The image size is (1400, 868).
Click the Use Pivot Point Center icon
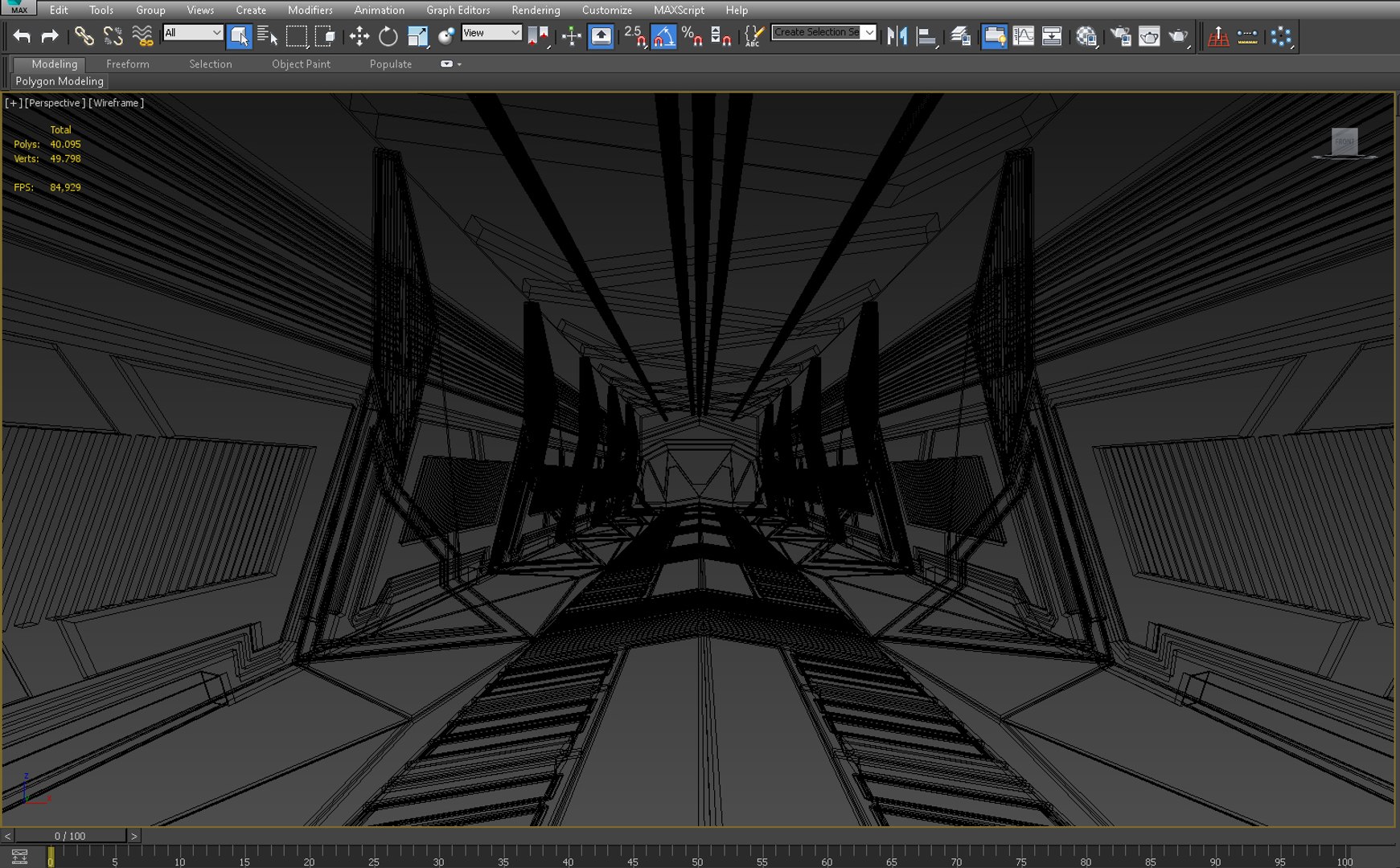[538, 36]
